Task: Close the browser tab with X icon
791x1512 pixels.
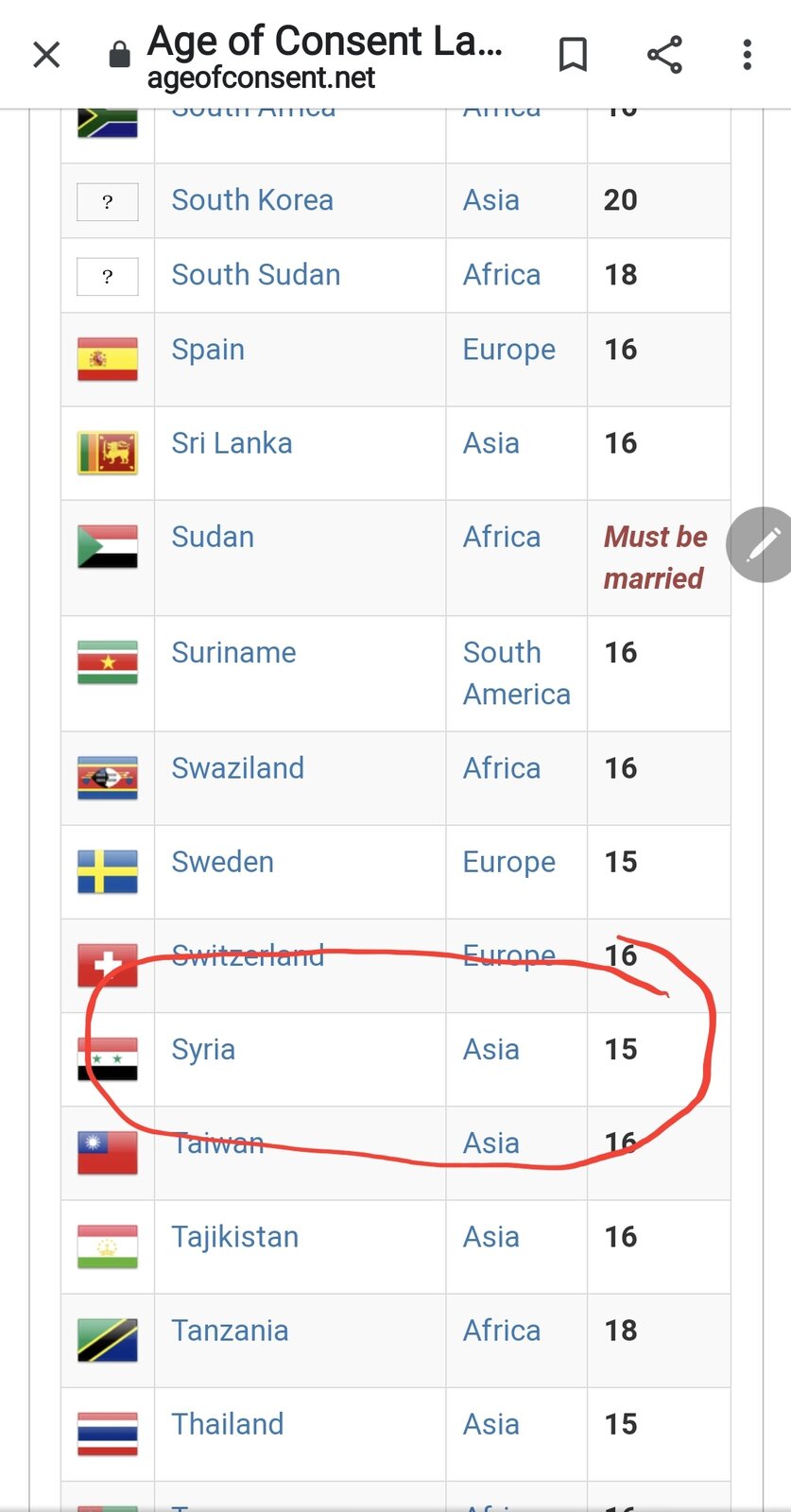Action: 46,55
